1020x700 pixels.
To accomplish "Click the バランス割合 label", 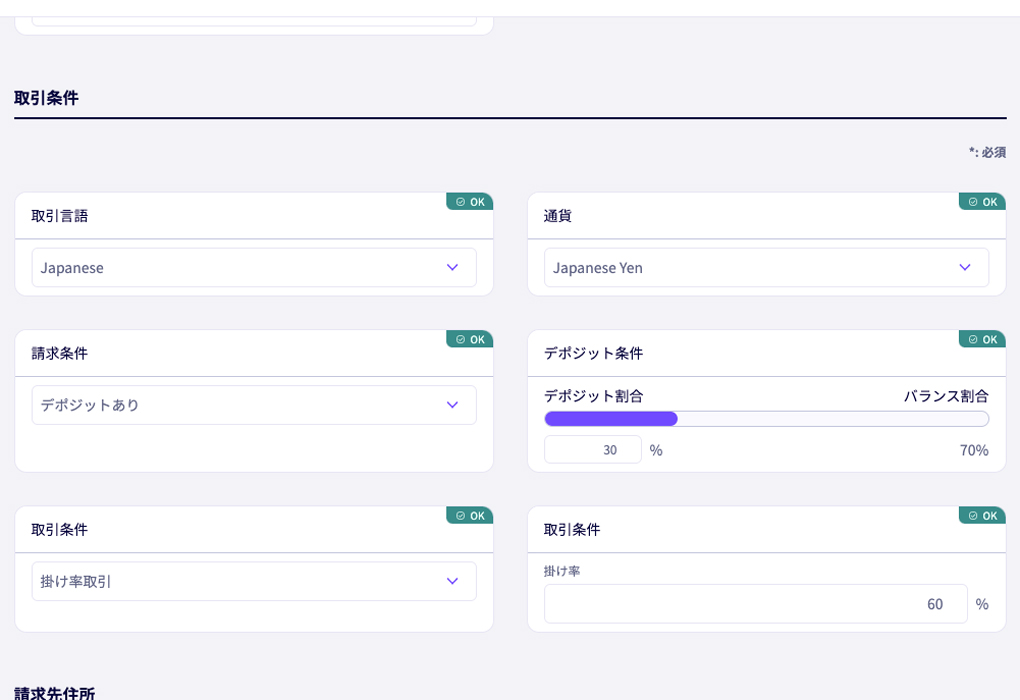I will pyautogui.click(x=946, y=396).
